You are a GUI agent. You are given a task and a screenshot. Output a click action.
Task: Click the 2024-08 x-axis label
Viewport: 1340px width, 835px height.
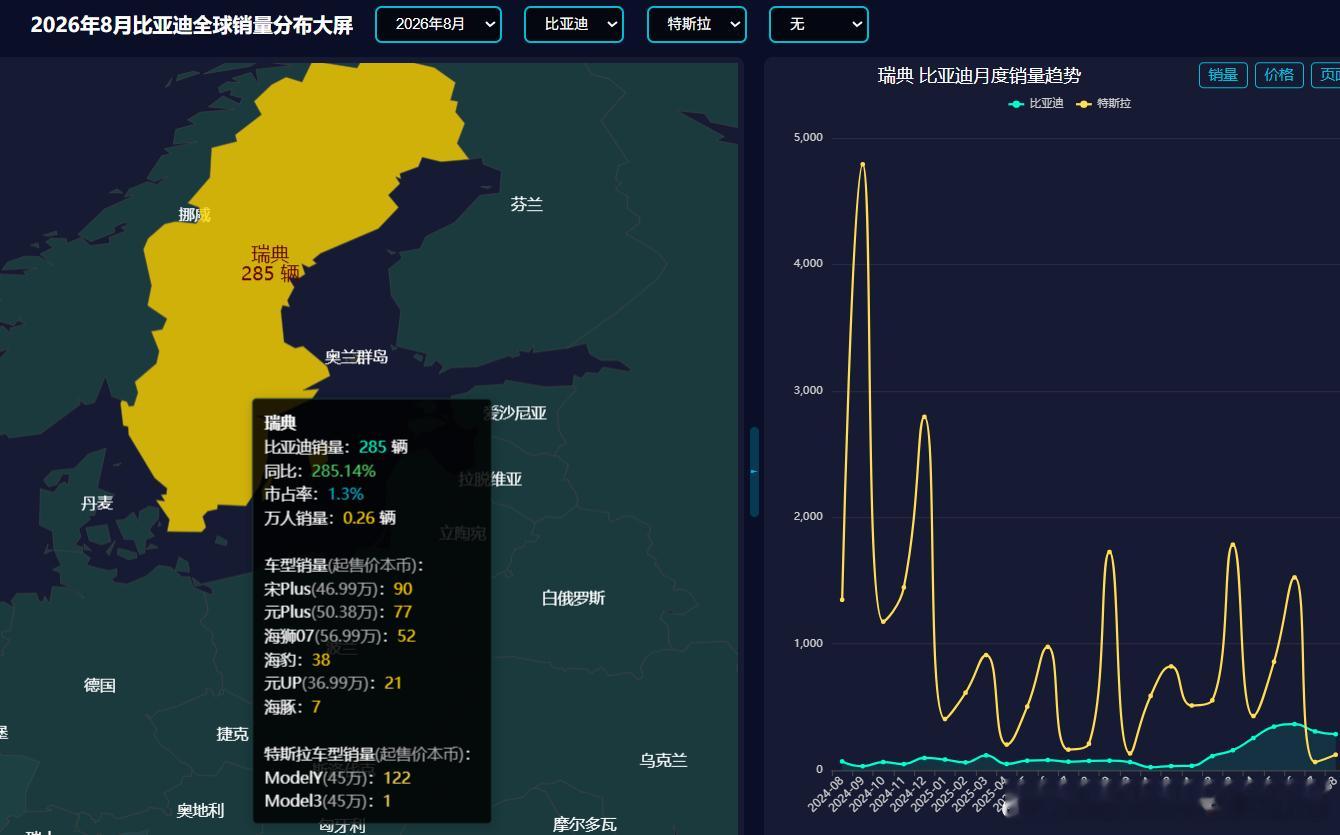click(824, 794)
